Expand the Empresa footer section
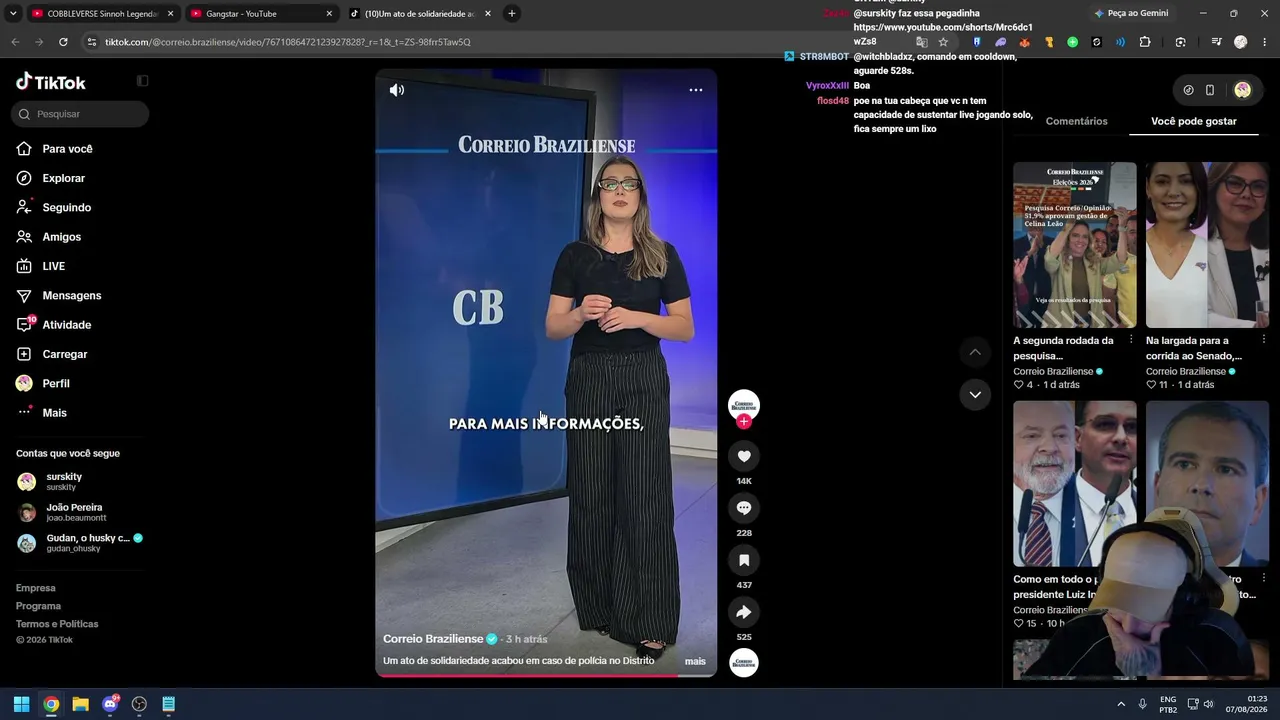The image size is (1280, 720). pos(36,588)
